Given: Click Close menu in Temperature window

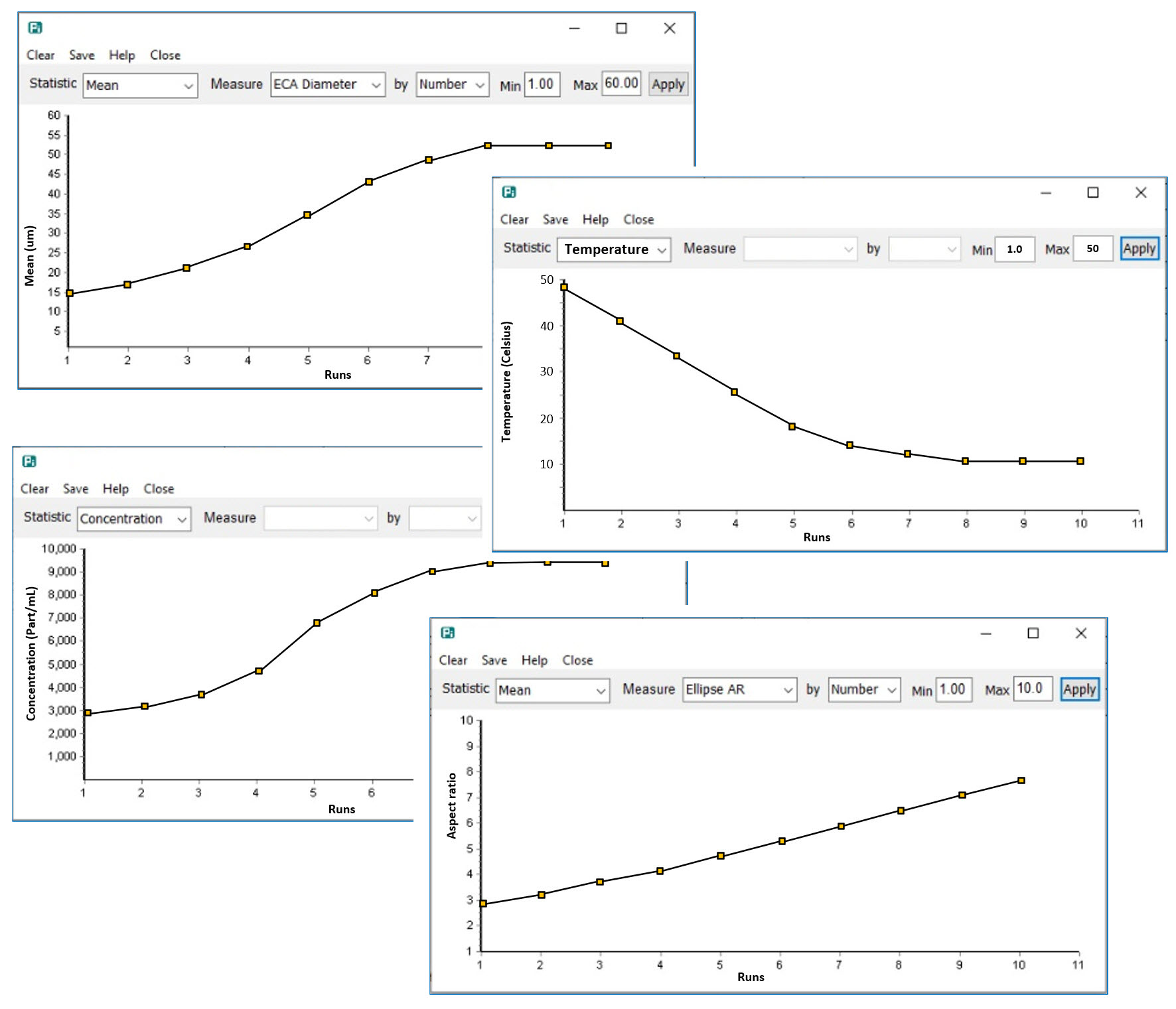Looking at the screenshot, I should click(638, 220).
